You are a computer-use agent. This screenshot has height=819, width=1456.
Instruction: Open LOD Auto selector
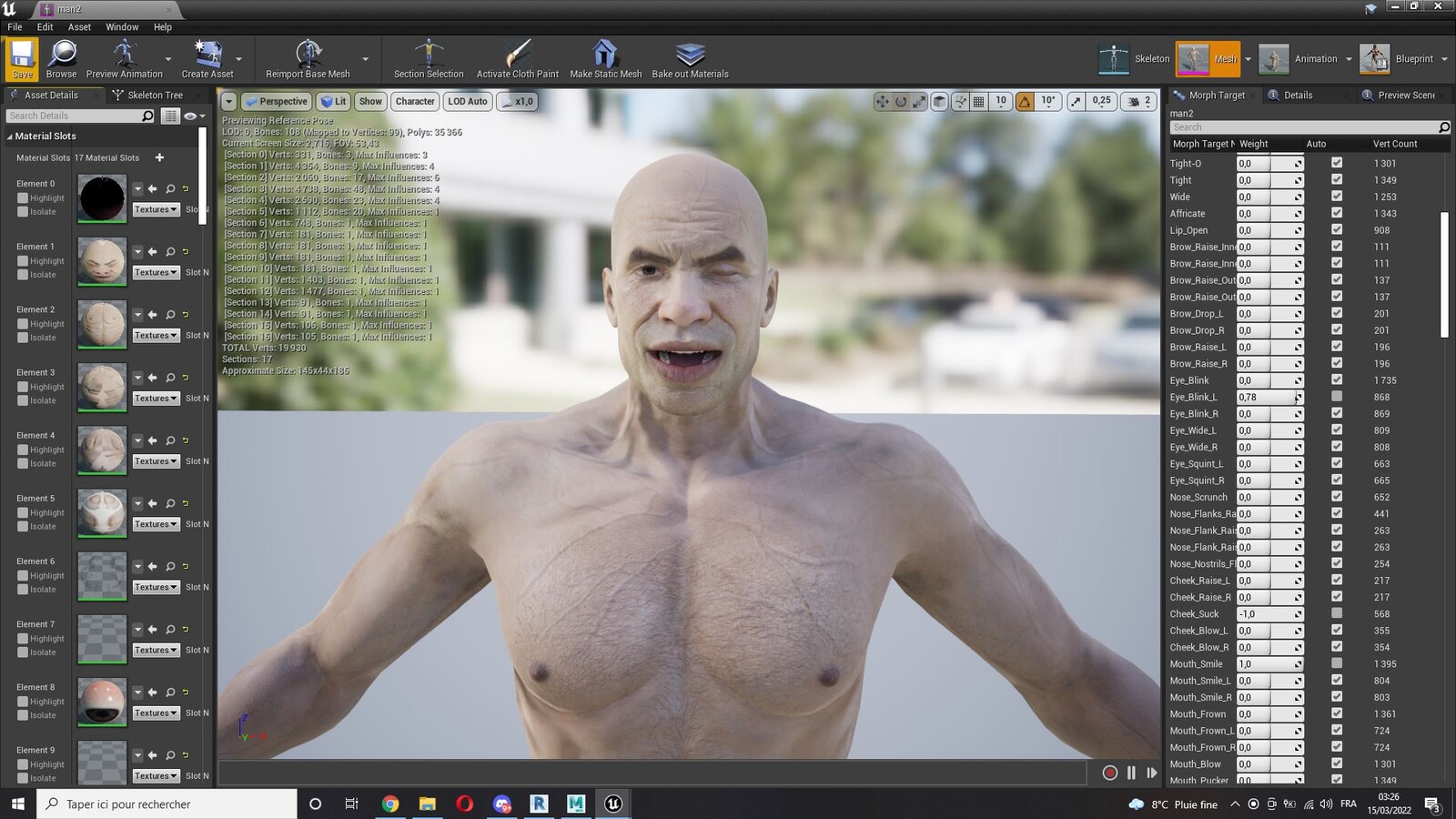[468, 101]
